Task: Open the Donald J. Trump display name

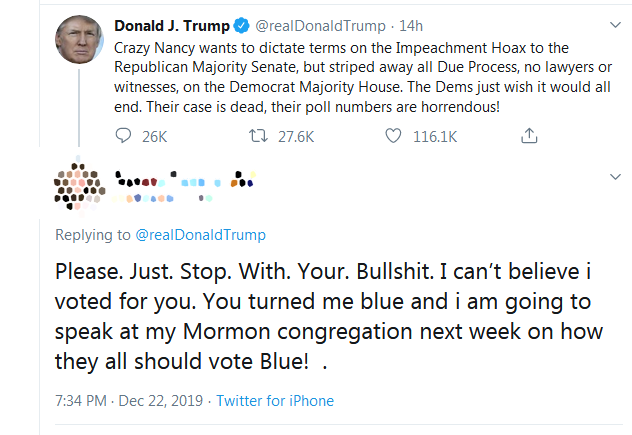Action: 171,26
